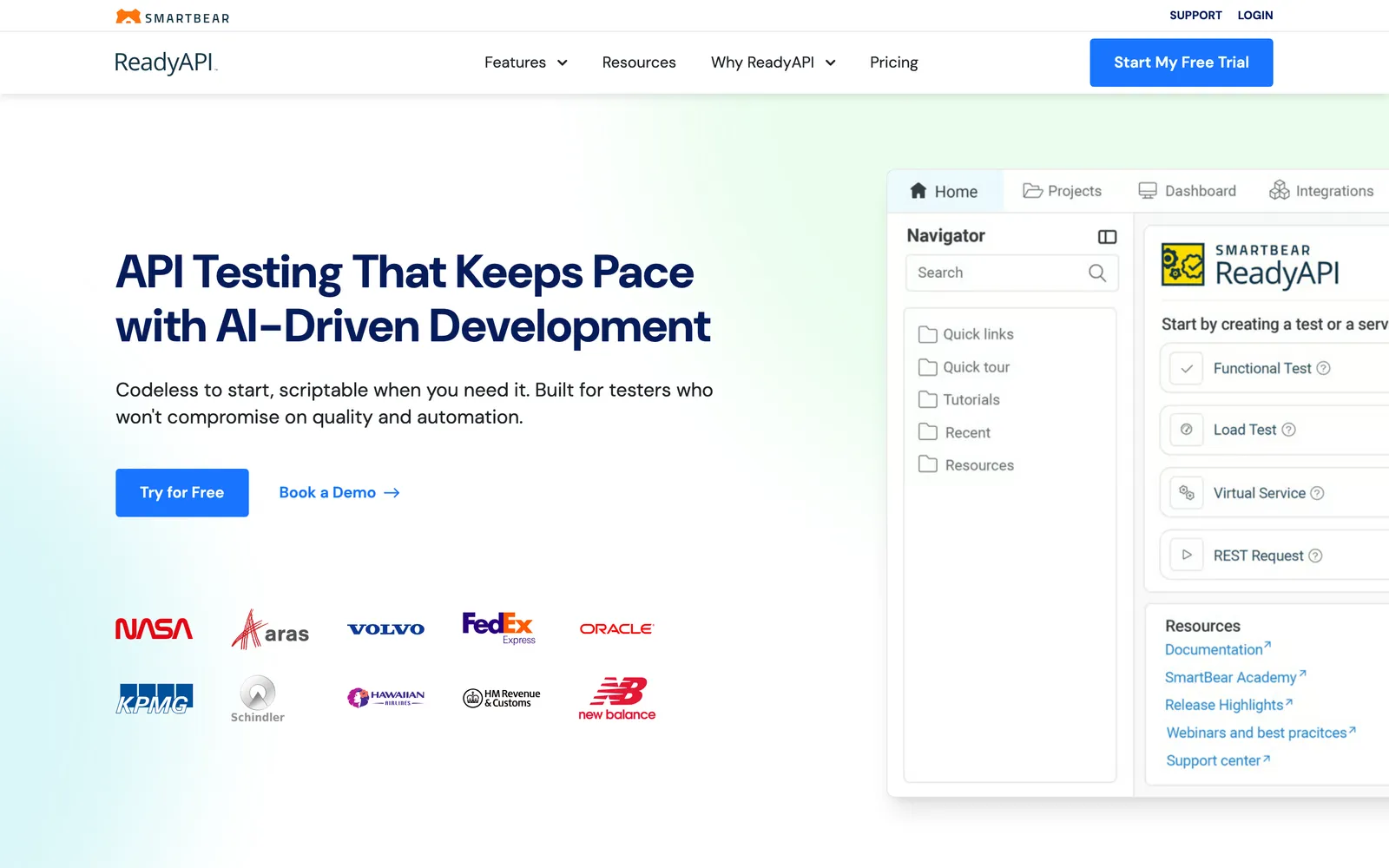Open the Release Highlights link

tap(1228, 705)
